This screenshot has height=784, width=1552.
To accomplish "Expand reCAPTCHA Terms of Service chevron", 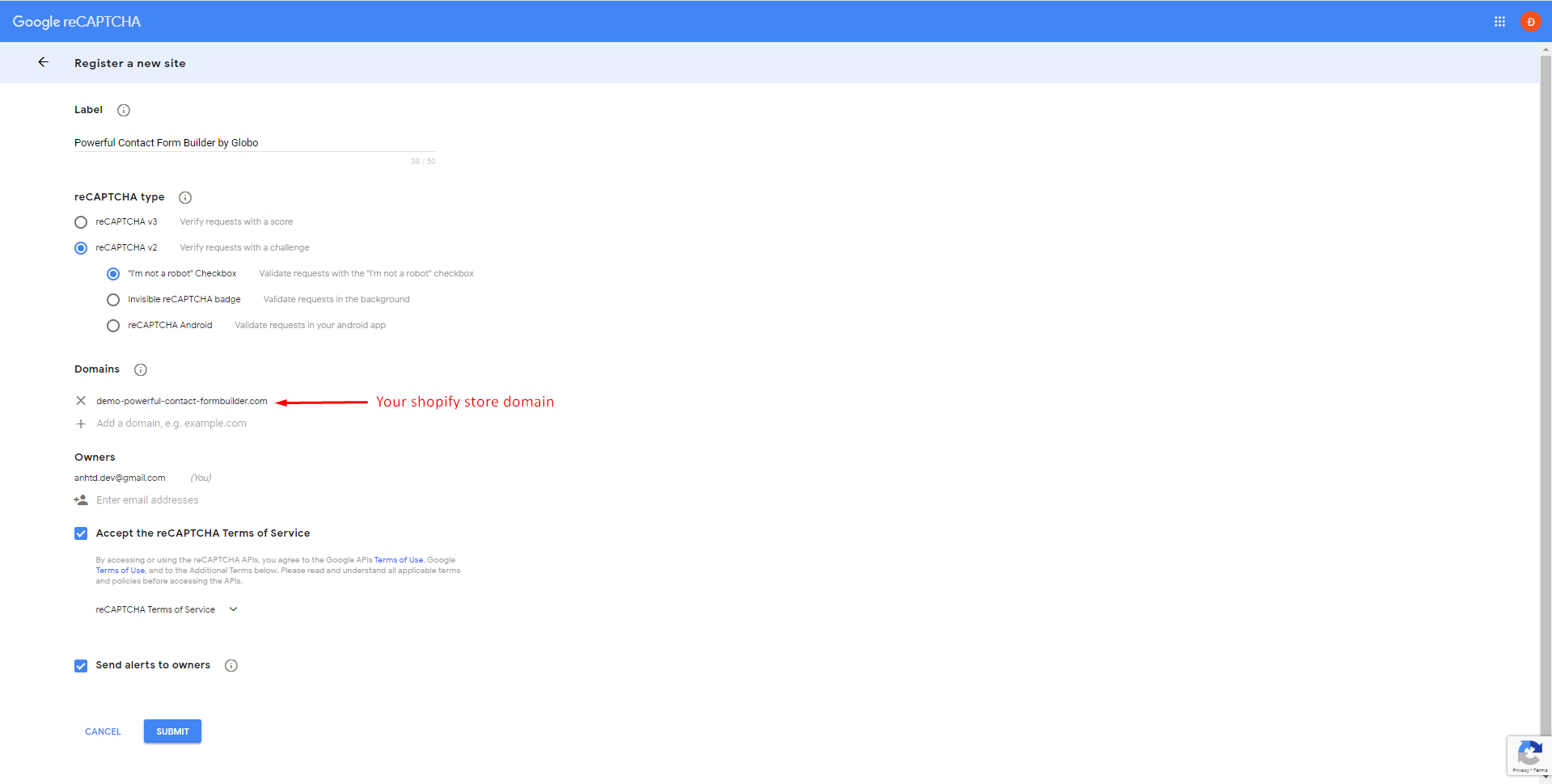I will pyautogui.click(x=234, y=609).
